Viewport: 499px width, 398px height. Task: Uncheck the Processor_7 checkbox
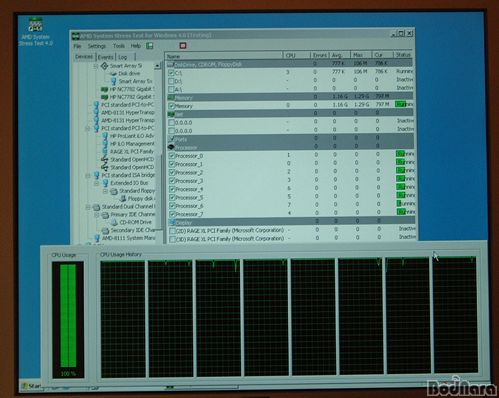pyautogui.click(x=172, y=214)
